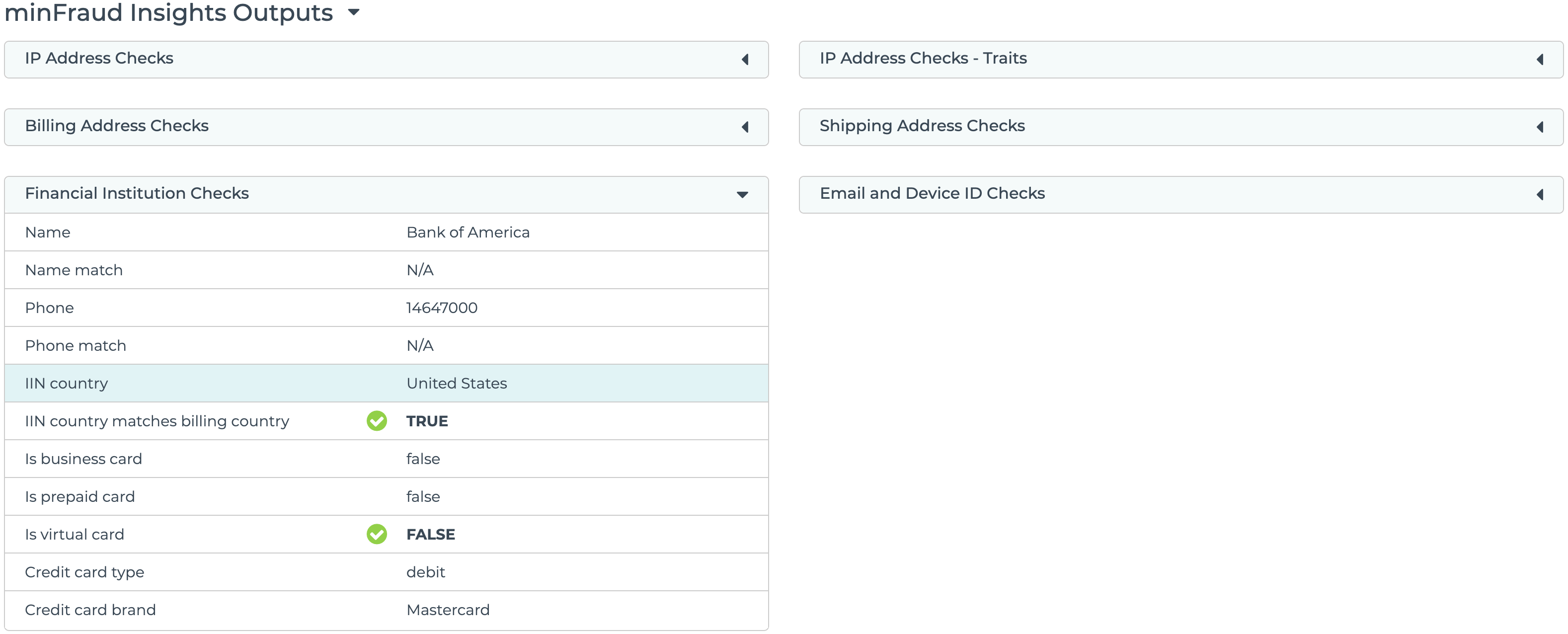Expand Email and Device ID Checks arrow
Image resolution: width=1568 pixels, height=634 pixels.
coord(1539,194)
